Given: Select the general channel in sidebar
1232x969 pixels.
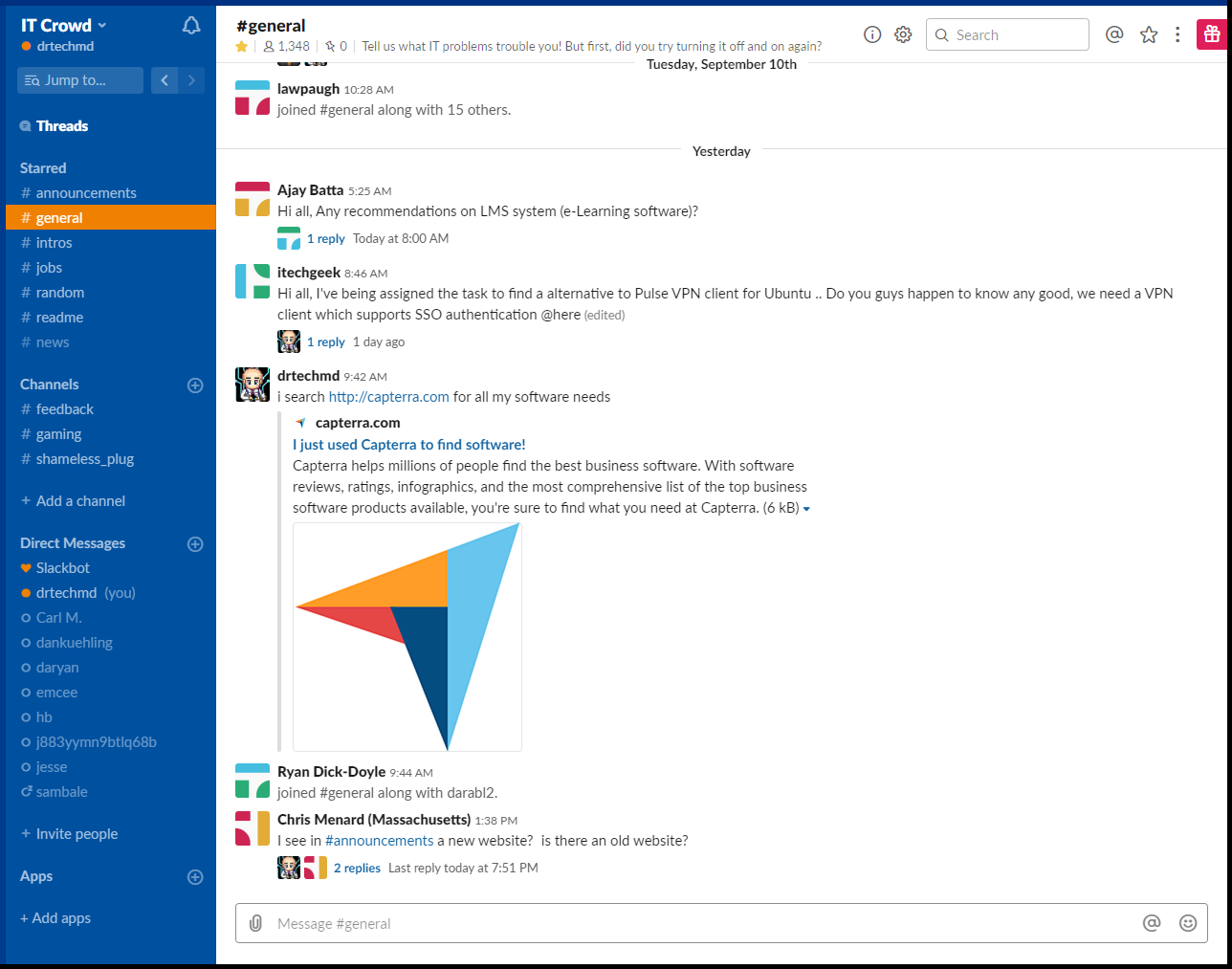Looking at the screenshot, I should (x=111, y=218).
